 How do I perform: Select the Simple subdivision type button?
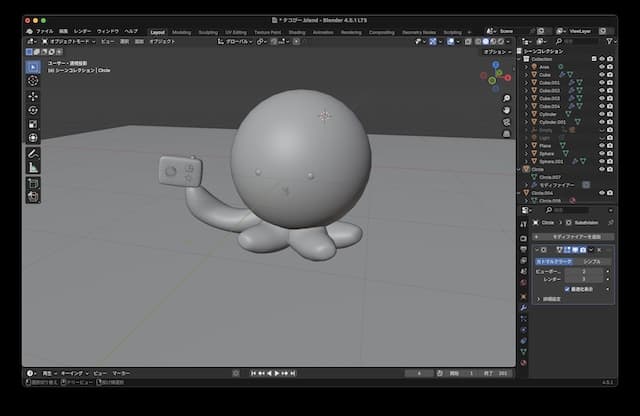coord(592,261)
